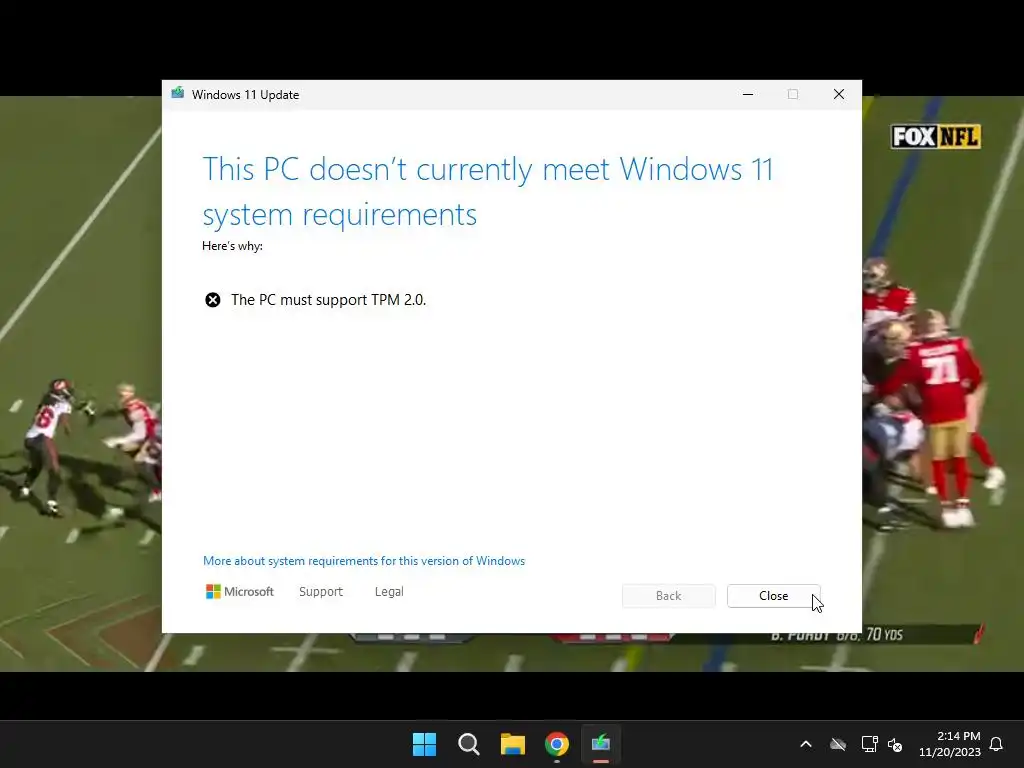Screen dimensions: 1024x768
Task: Click the Windows 11 Update title bar icon
Action: (178, 93)
